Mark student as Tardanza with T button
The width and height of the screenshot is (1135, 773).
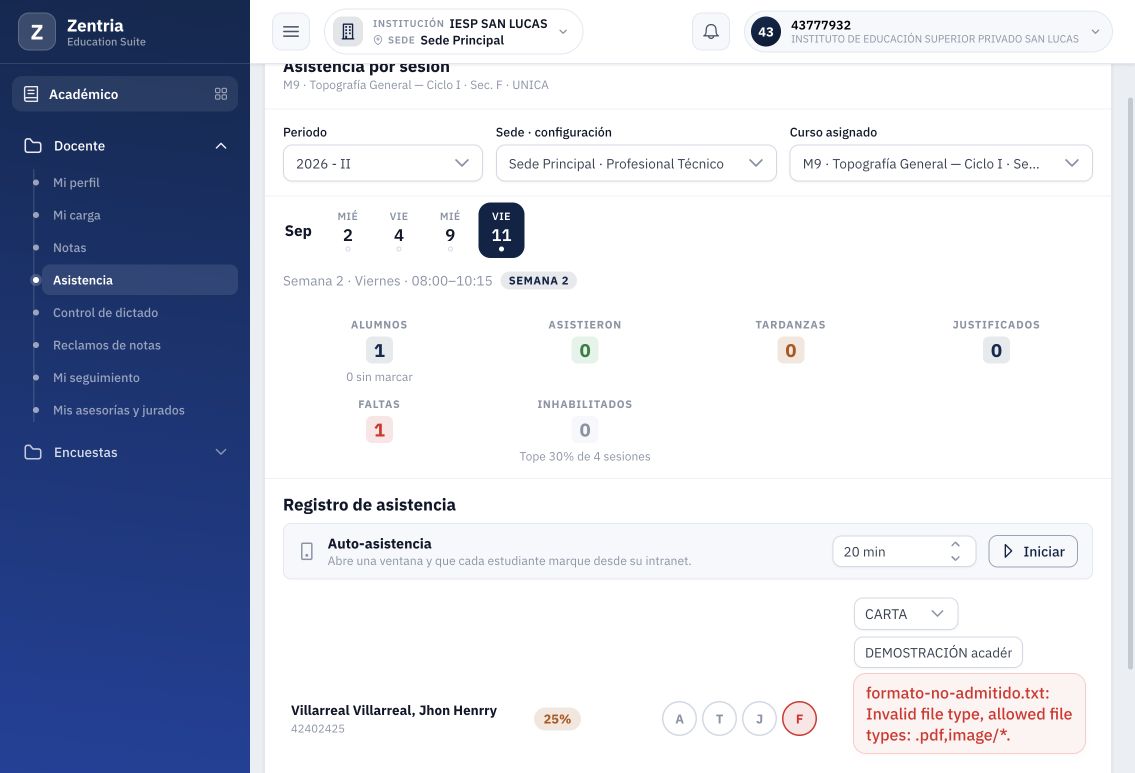tap(720, 719)
